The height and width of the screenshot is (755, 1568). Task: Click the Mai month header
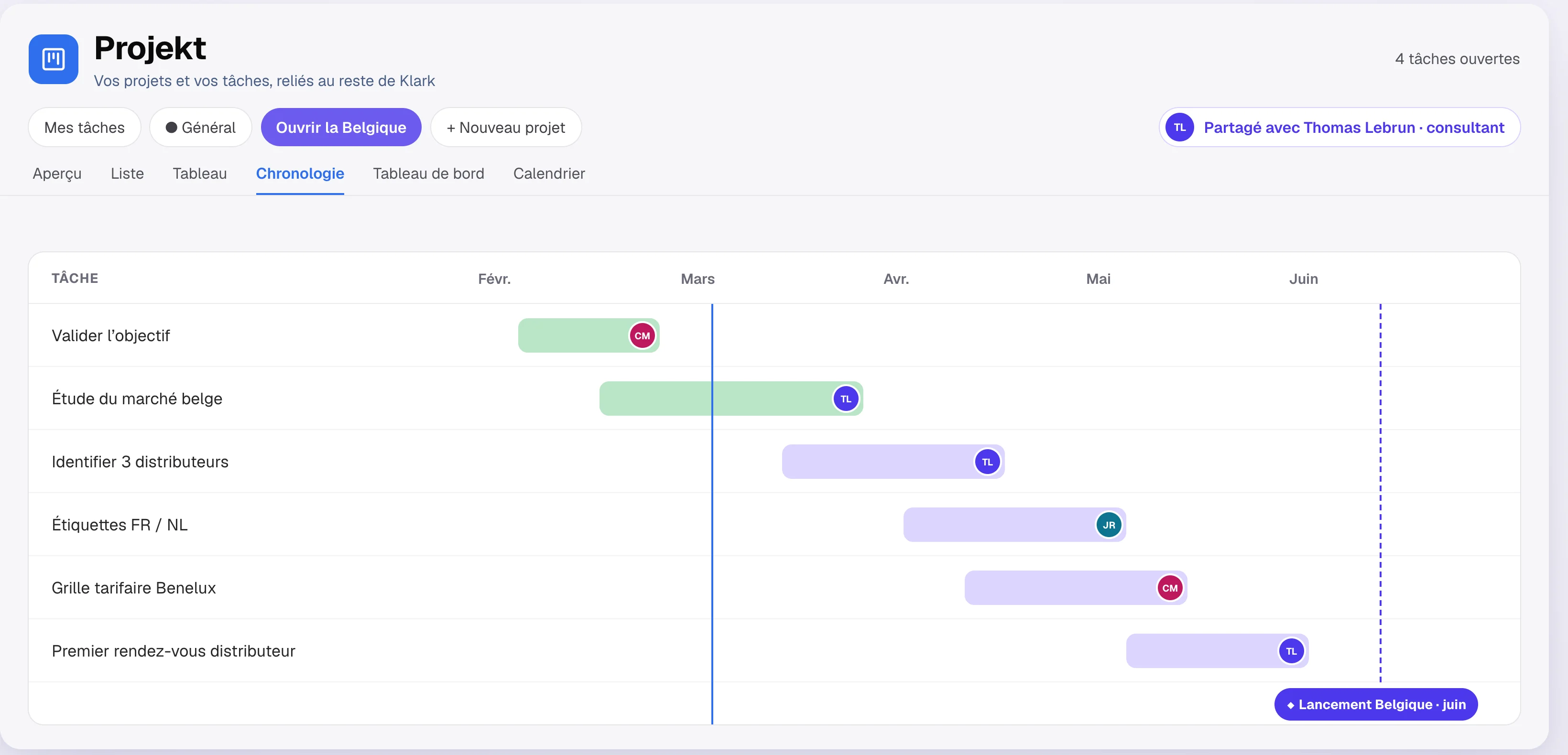(x=1098, y=279)
